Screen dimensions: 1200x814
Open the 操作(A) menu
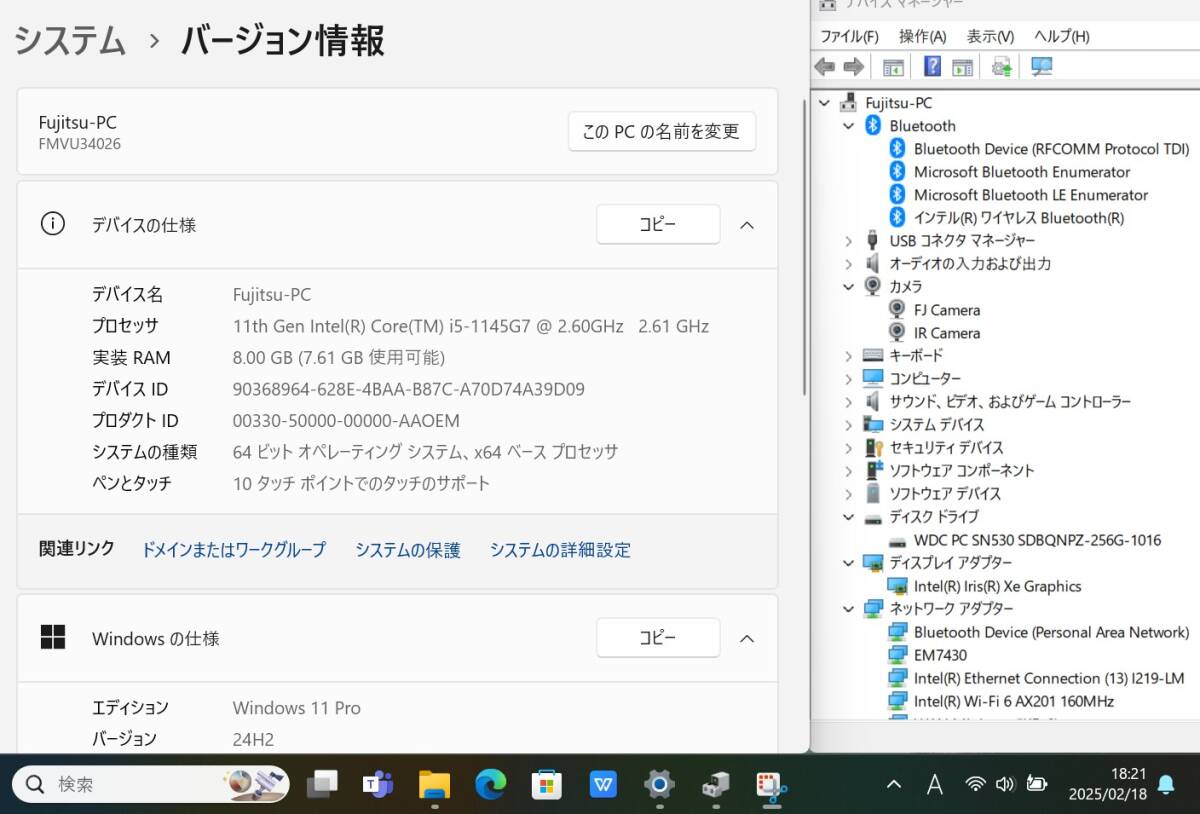click(x=922, y=36)
